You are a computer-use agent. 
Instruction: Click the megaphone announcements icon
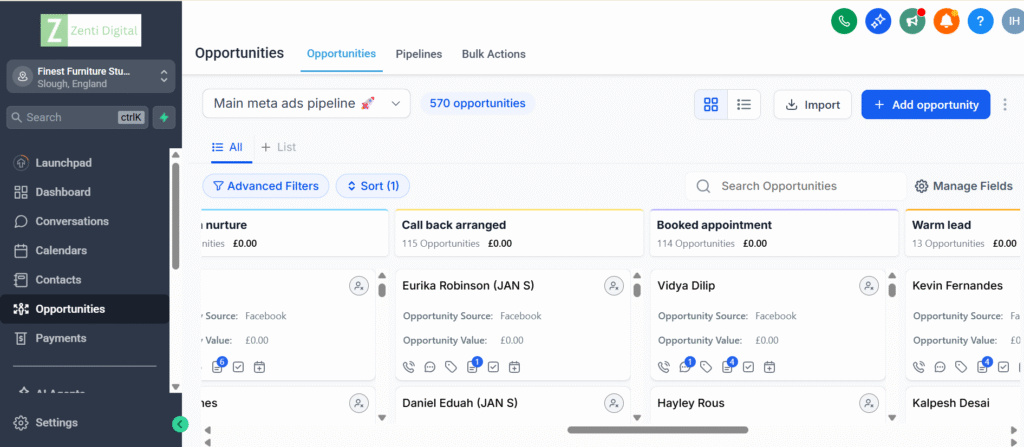(x=911, y=20)
